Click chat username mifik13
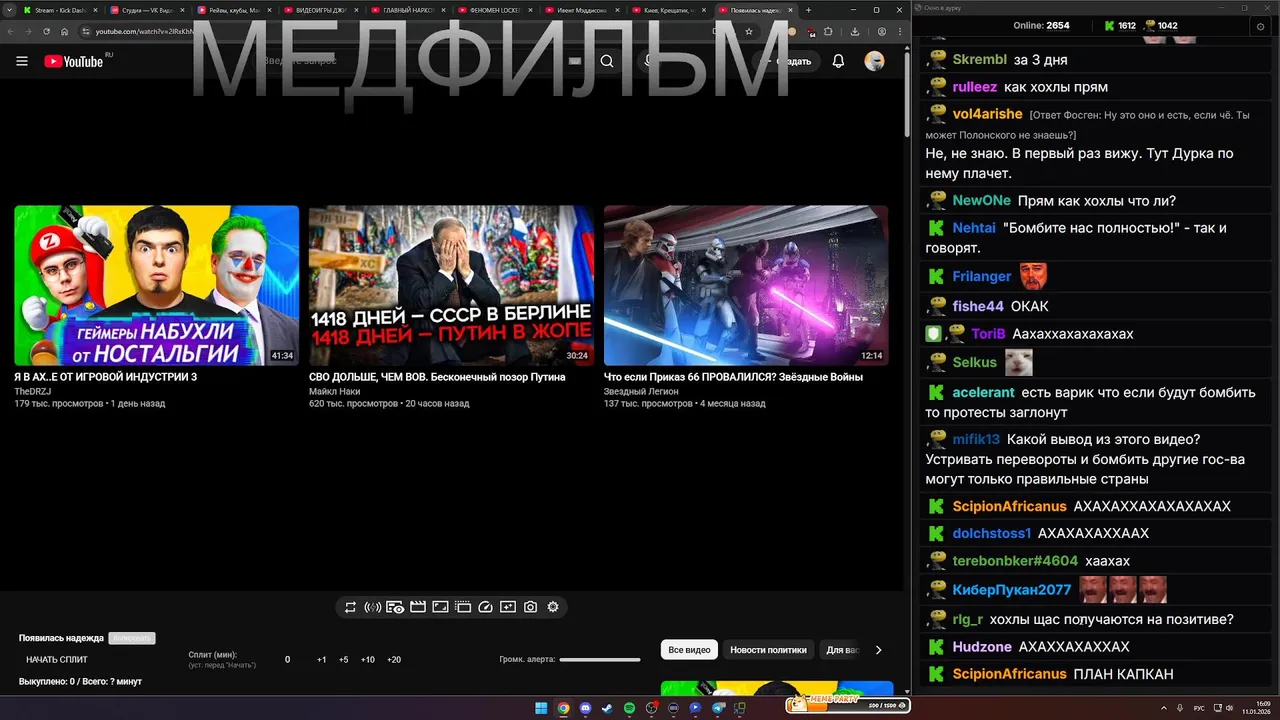Screen dimensions: 1280x720 [x=976, y=439]
